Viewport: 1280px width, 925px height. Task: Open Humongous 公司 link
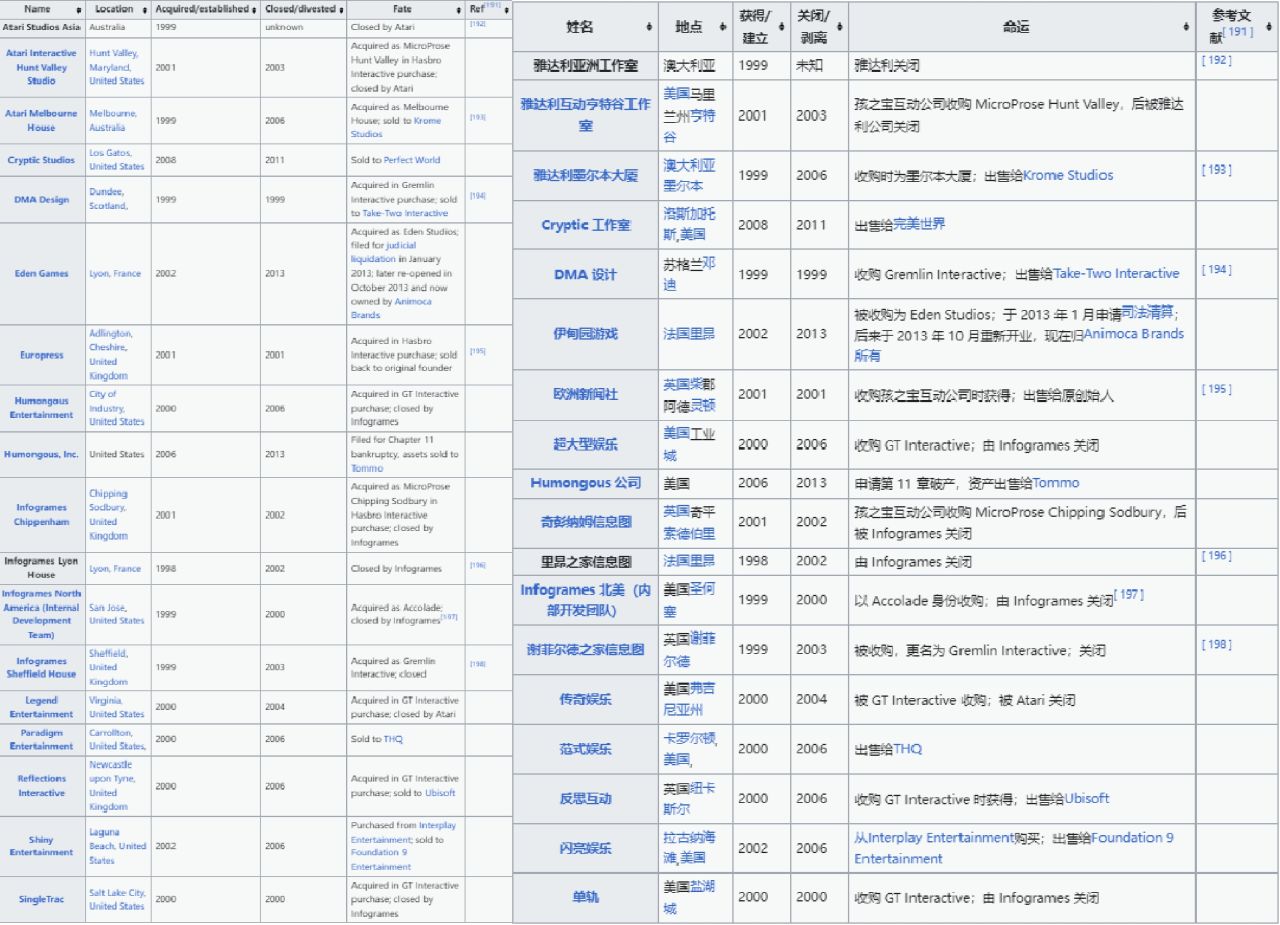(x=585, y=483)
